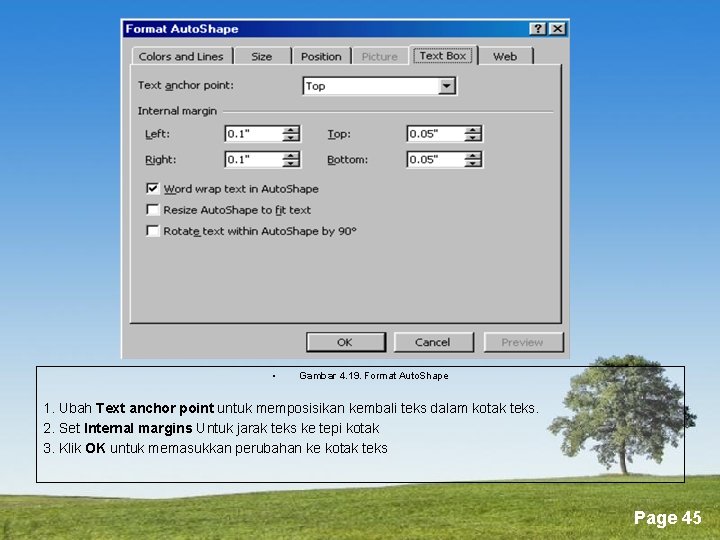Open the Text anchor point dropdown
720x540 pixels.
point(446,86)
